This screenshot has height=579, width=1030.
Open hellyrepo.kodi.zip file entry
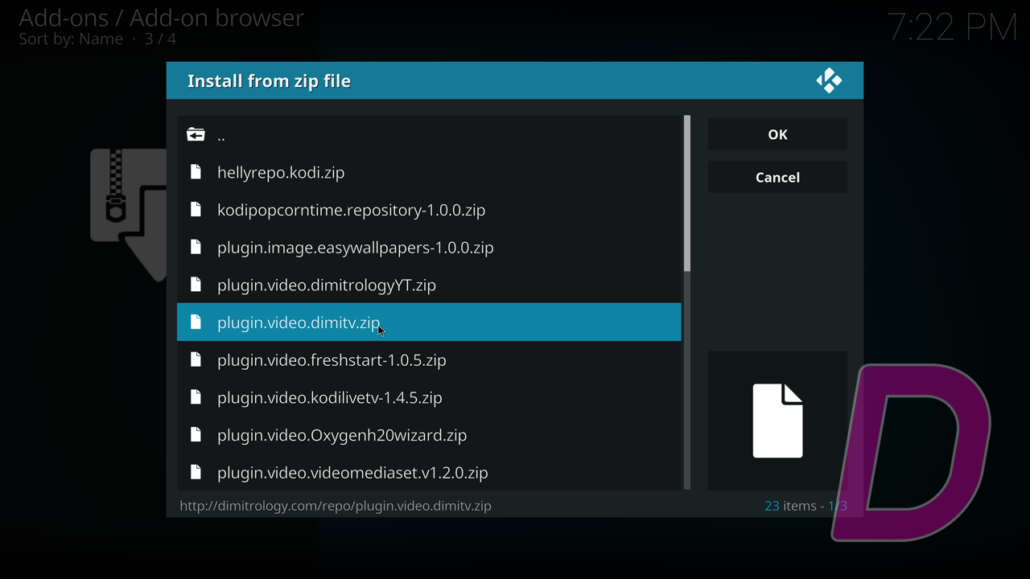coord(280,172)
